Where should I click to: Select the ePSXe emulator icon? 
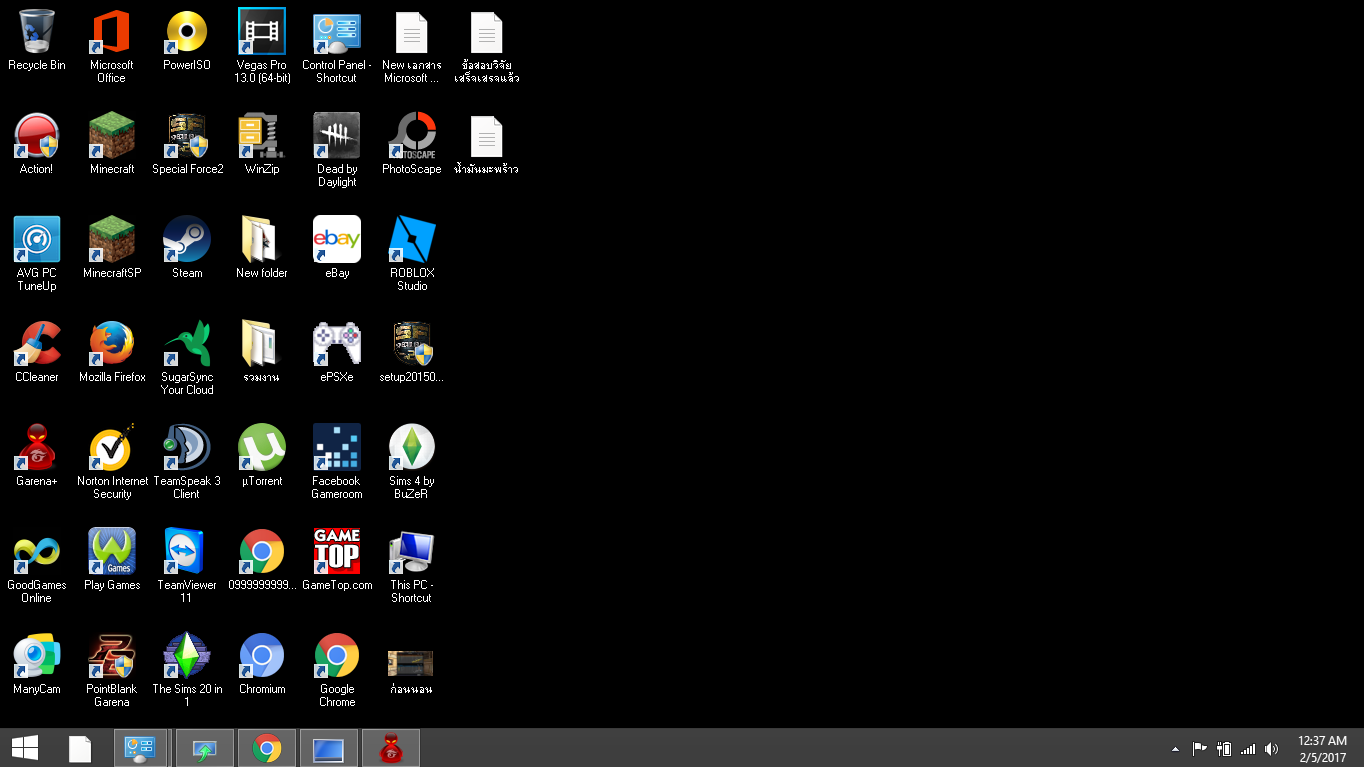click(x=337, y=344)
